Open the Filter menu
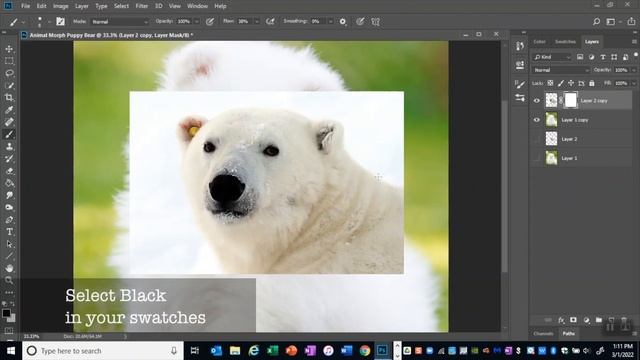This screenshot has height=360, width=640. 142,6
